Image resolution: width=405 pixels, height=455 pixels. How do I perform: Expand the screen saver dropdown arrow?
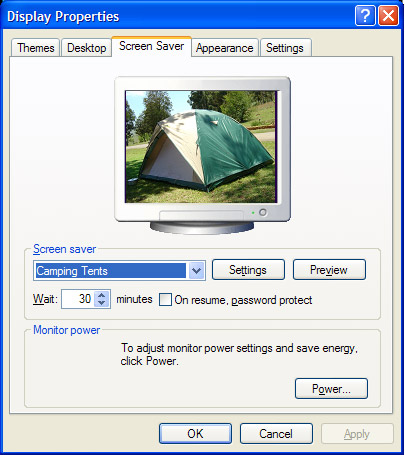point(196,270)
